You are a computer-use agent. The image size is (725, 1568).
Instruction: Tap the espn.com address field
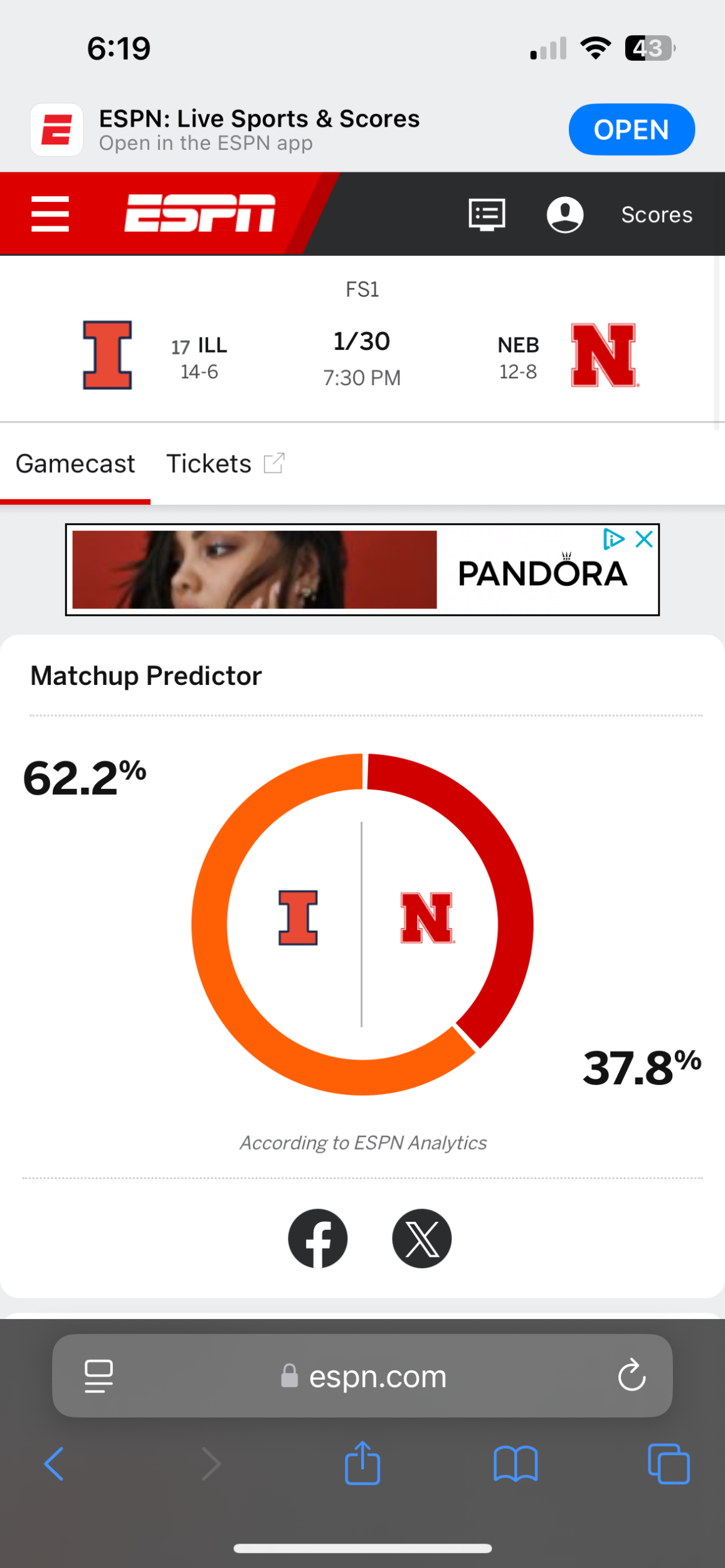(x=364, y=1375)
